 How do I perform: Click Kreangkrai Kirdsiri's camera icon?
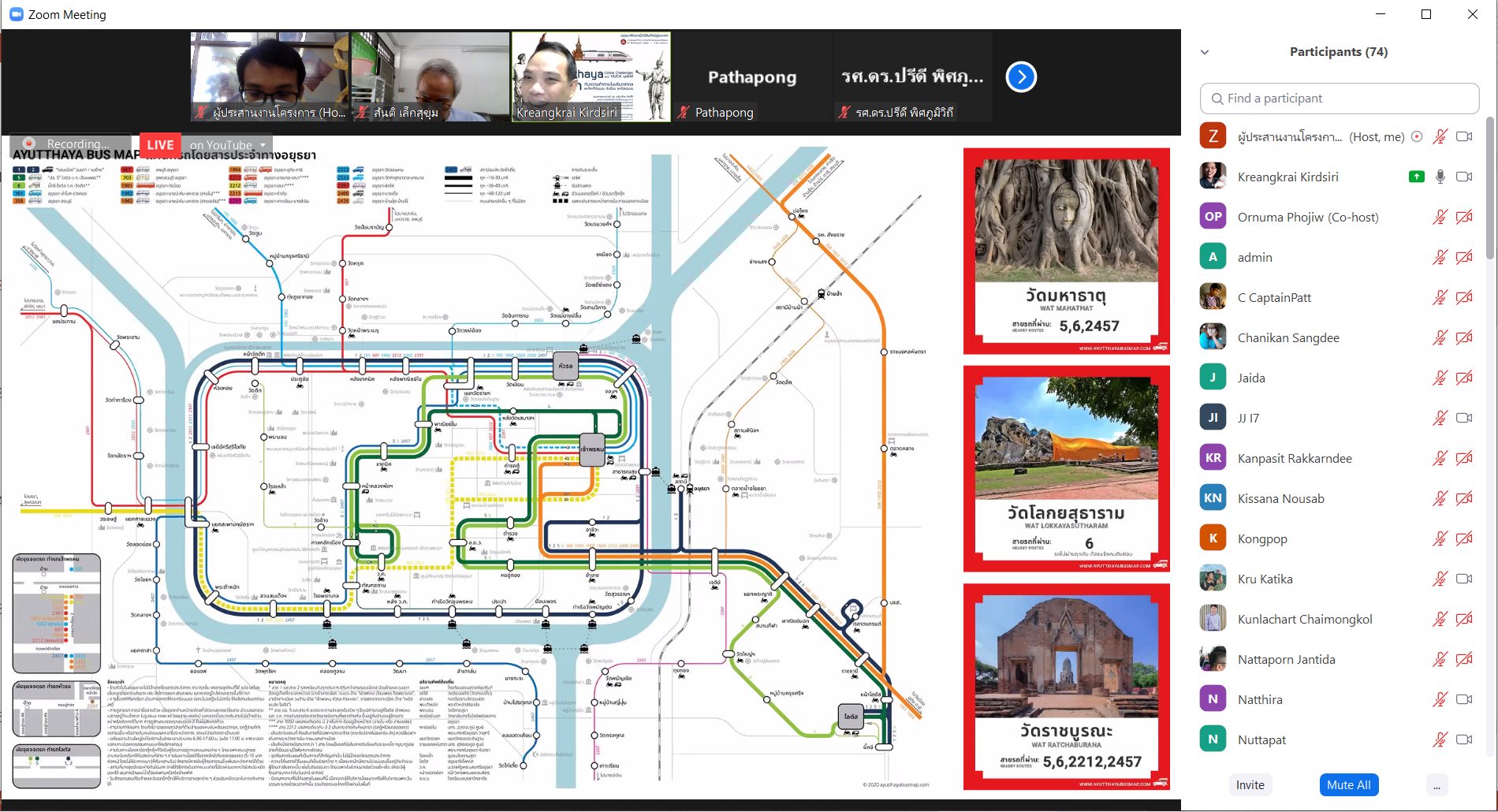coord(1464,177)
